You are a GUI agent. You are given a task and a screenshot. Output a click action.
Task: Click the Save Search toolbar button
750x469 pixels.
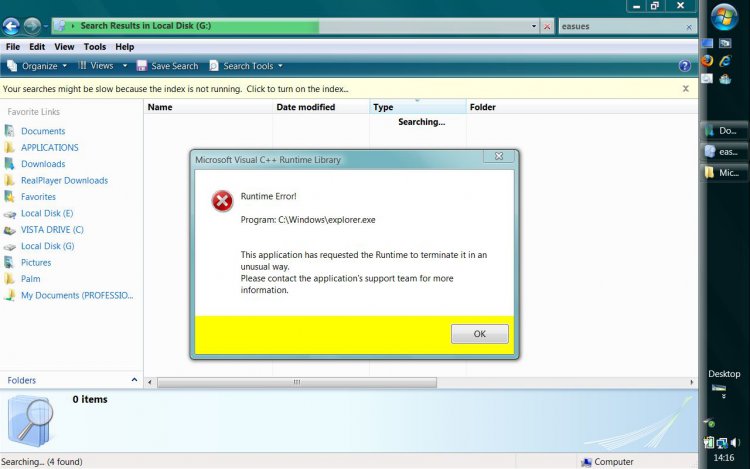167,66
